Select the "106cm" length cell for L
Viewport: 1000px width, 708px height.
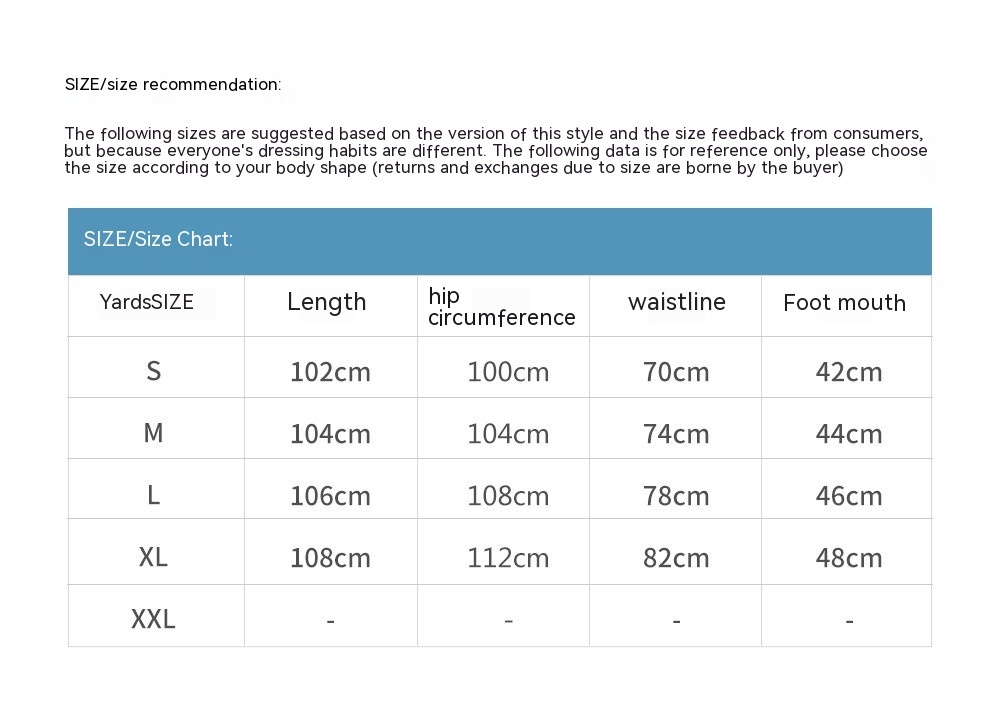coord(330,496)
